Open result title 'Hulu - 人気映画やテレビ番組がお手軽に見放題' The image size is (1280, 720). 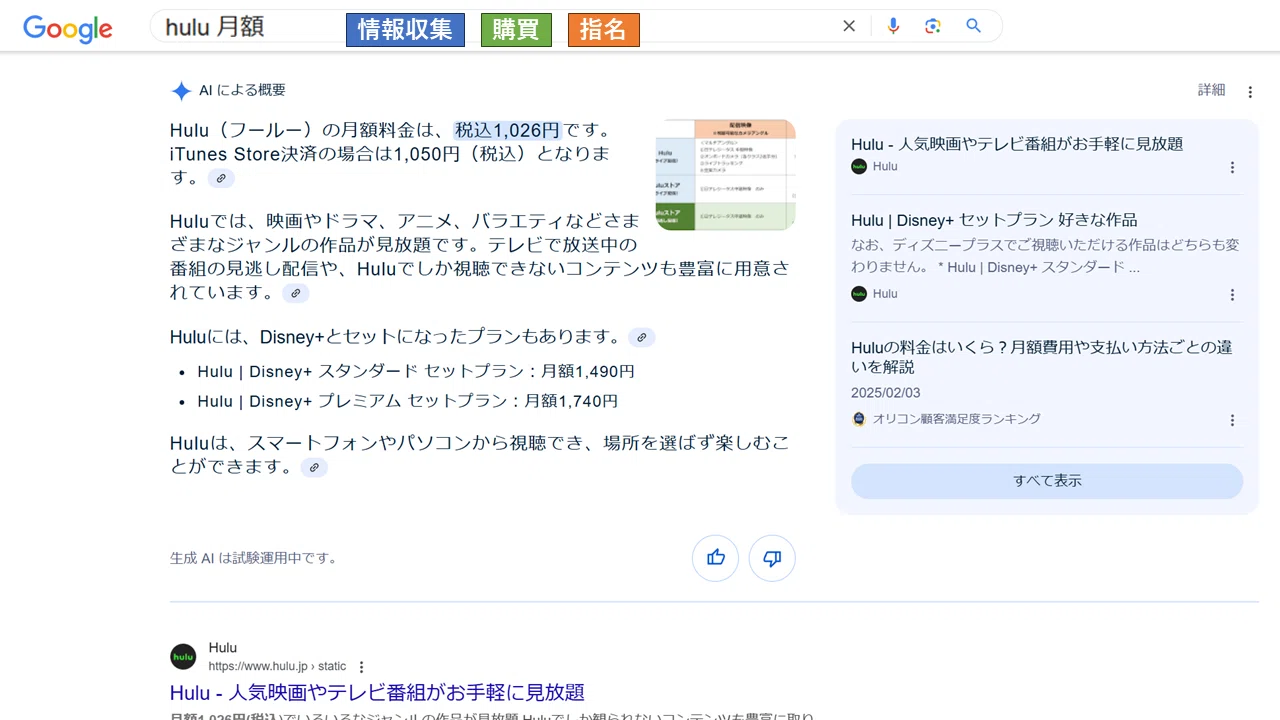point(377,693)
